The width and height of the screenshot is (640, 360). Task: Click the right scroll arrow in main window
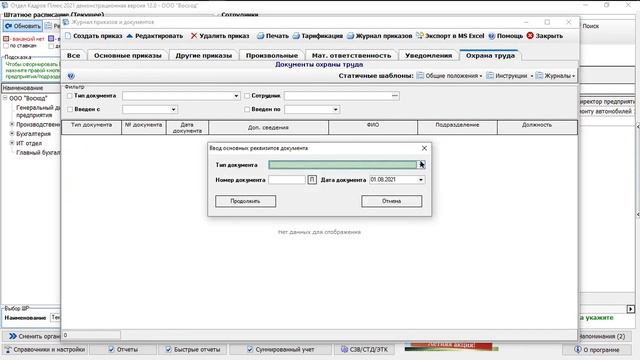pyautogui.click(x=631, y=309)
